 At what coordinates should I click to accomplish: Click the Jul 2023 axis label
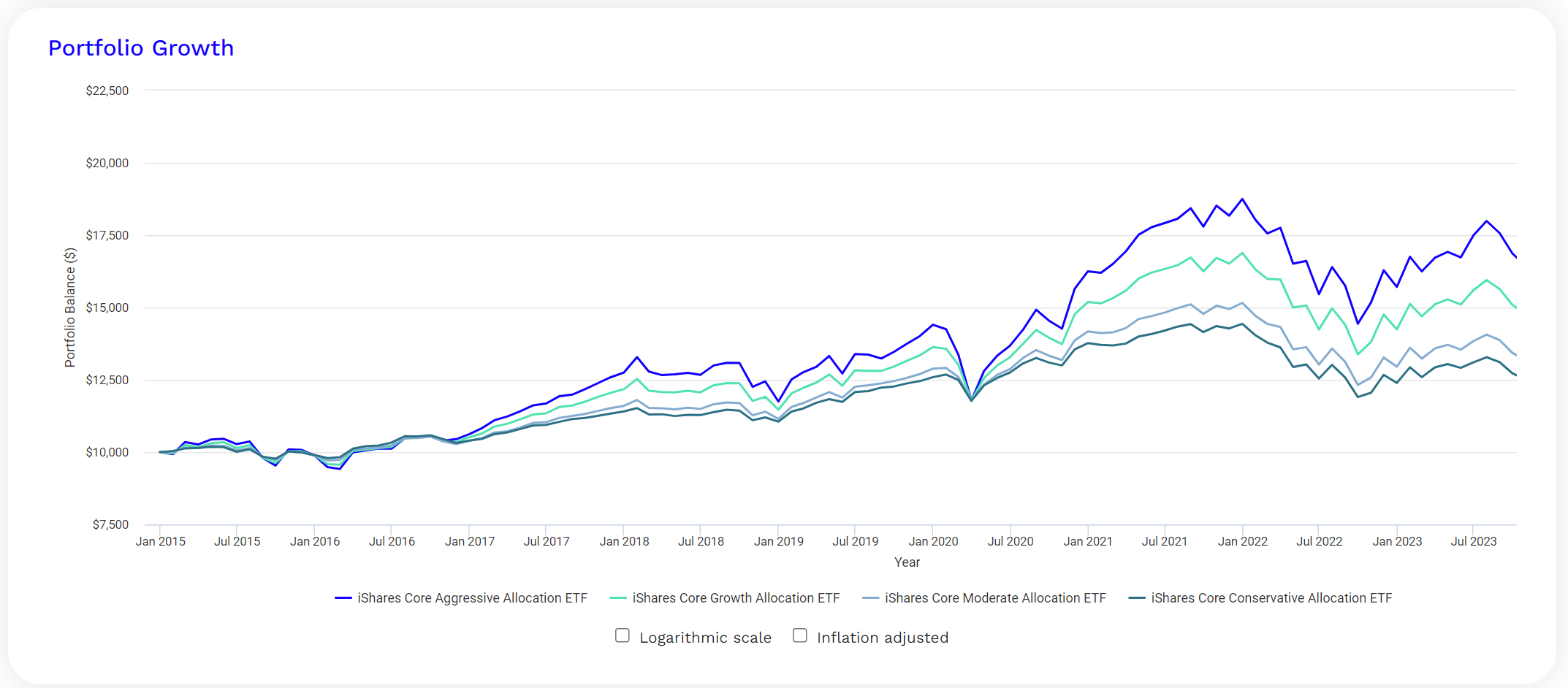point(1474,540)
